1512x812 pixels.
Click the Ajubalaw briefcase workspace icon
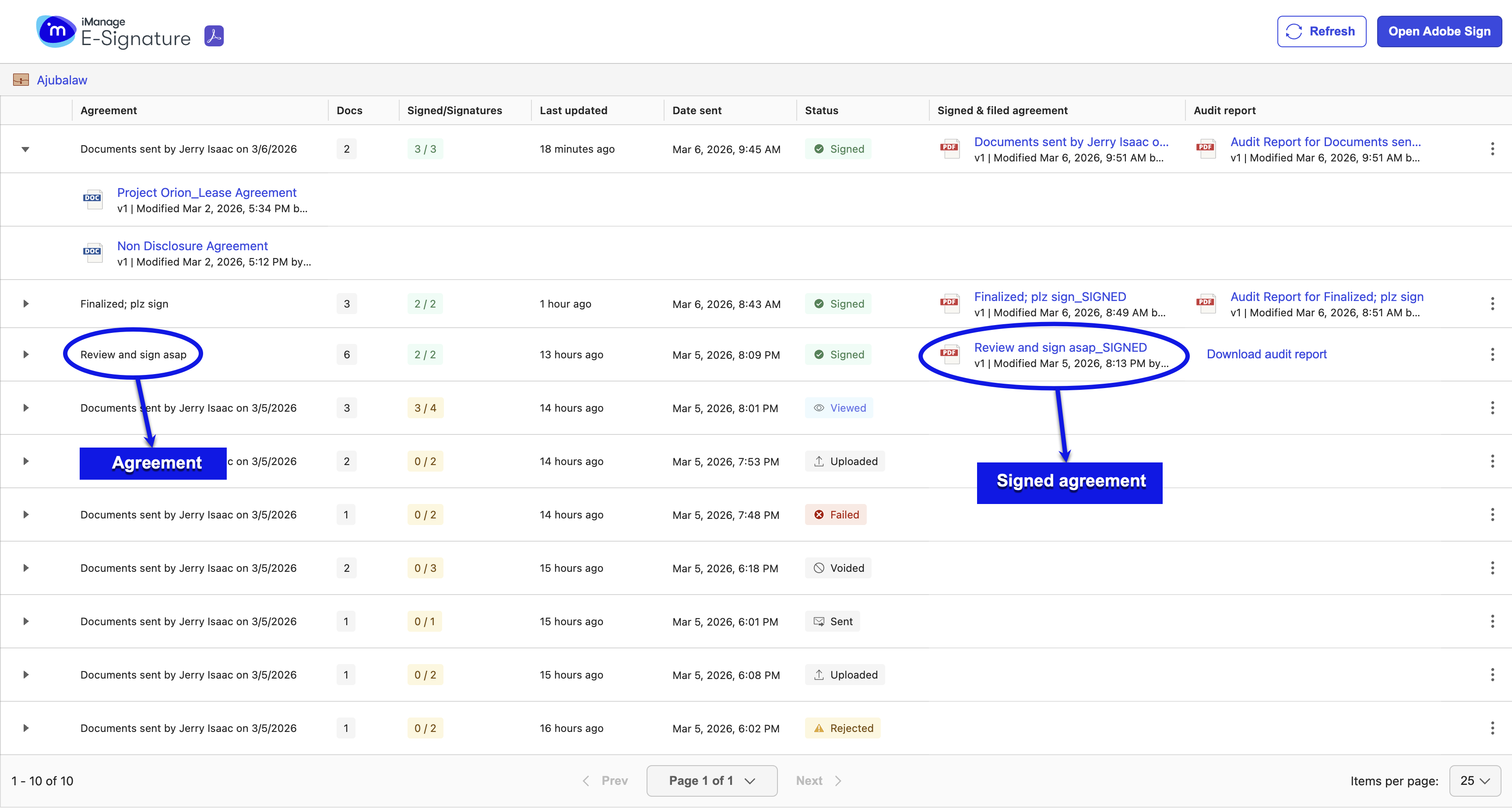coord(21,80)
